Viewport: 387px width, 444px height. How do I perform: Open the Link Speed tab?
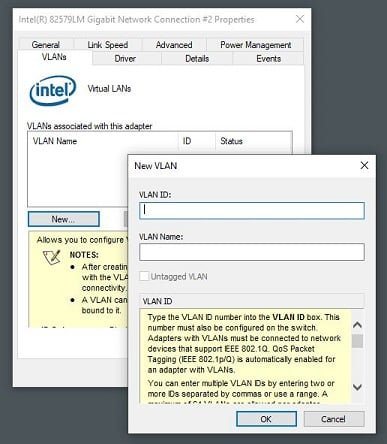(108, 45)
